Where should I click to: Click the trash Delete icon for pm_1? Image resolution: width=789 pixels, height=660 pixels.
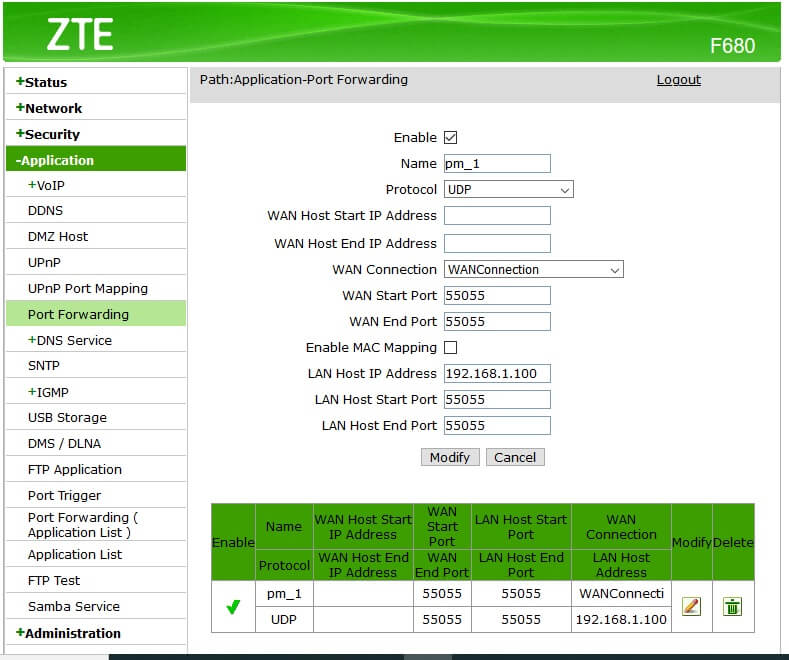pos(732,606)
